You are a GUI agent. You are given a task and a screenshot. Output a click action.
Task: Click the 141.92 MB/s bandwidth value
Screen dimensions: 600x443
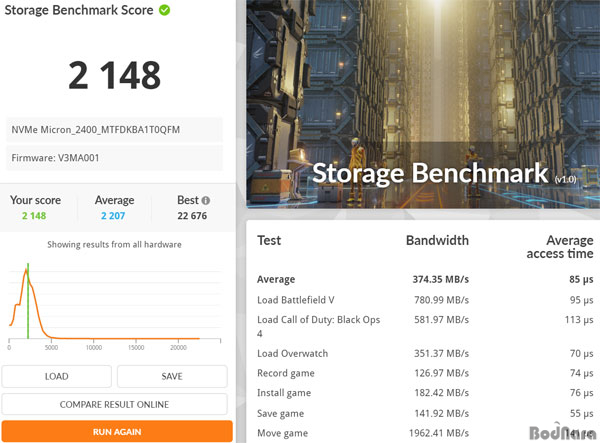pyautogui.click(x=442, y=414)
